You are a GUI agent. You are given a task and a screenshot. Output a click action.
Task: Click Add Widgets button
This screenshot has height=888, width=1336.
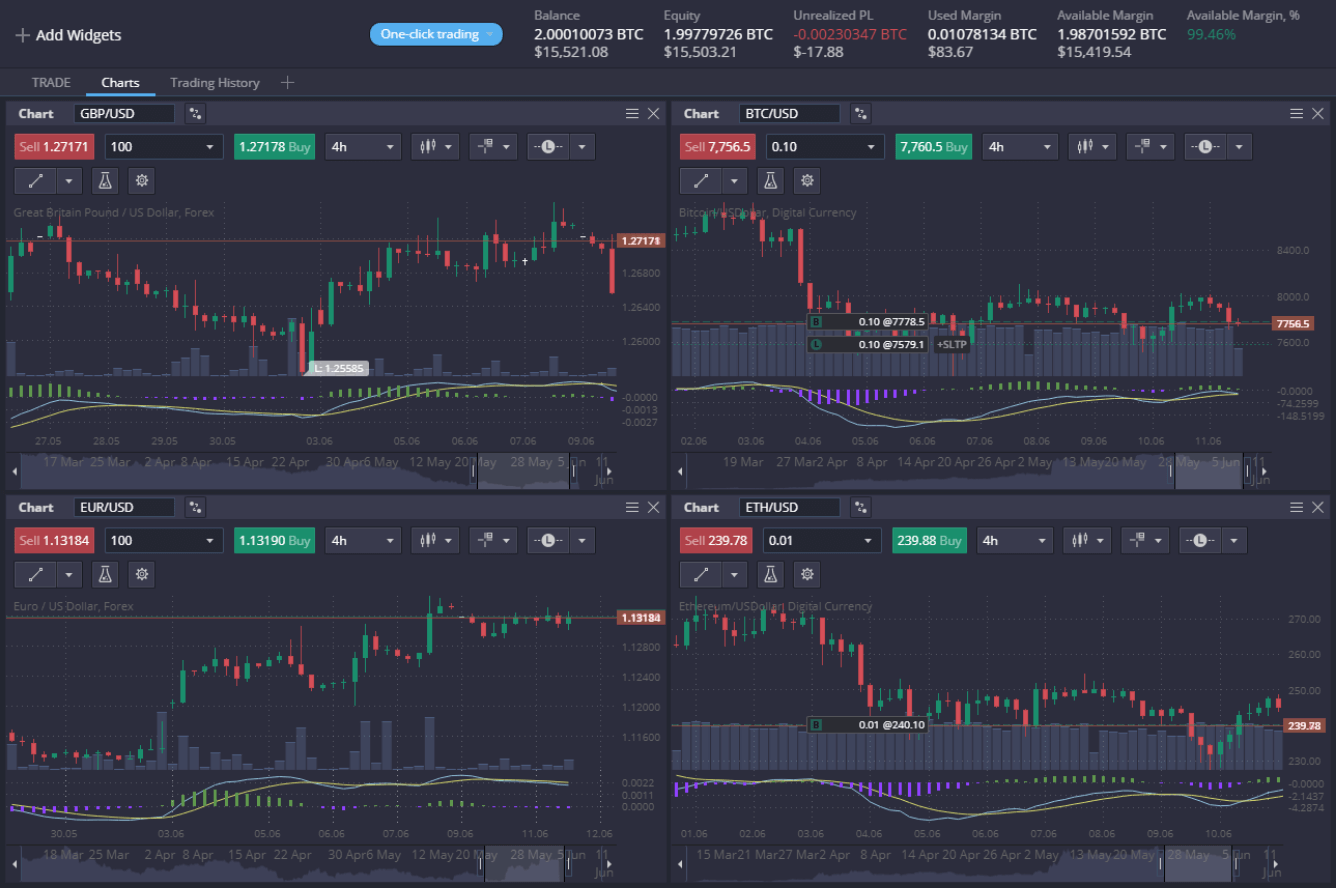coord(68,35)
